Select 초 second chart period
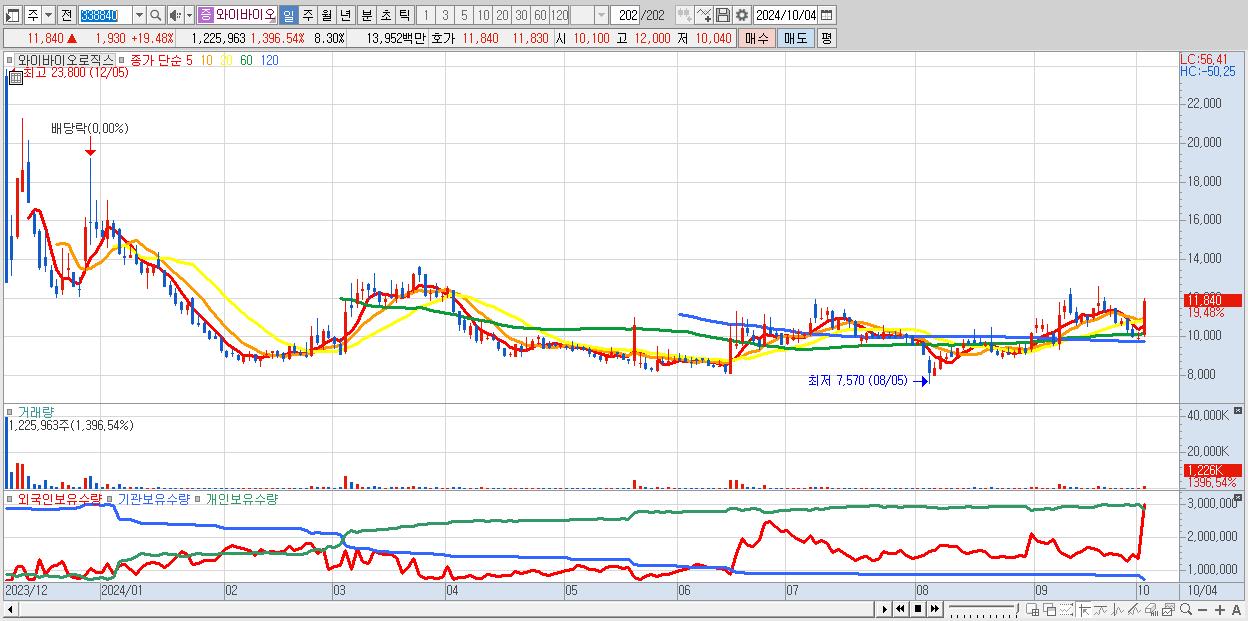This screenshot has height=621, width=1248. coord(385,15)
